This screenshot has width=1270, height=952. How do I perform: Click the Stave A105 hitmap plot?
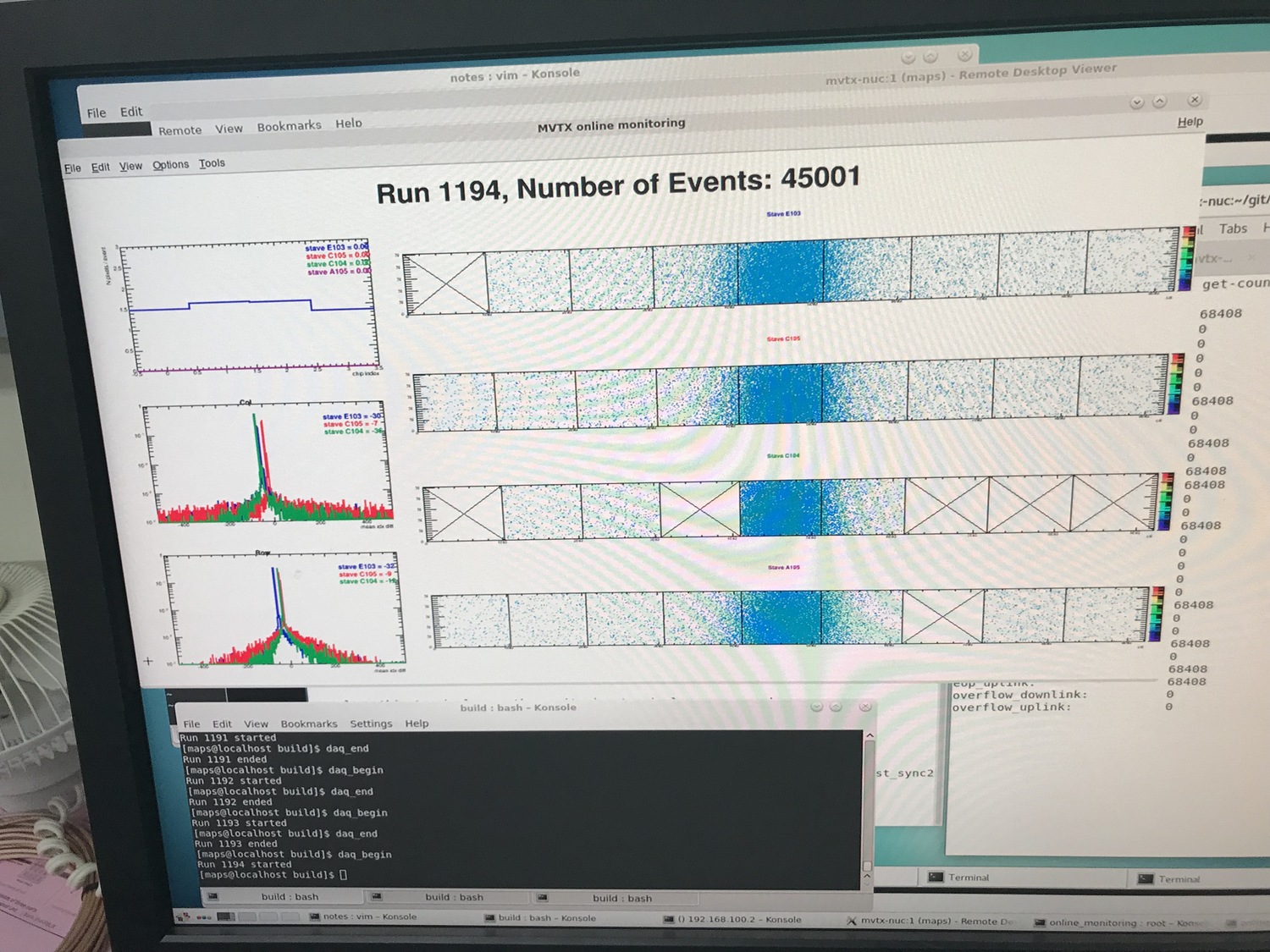point(789,618)
